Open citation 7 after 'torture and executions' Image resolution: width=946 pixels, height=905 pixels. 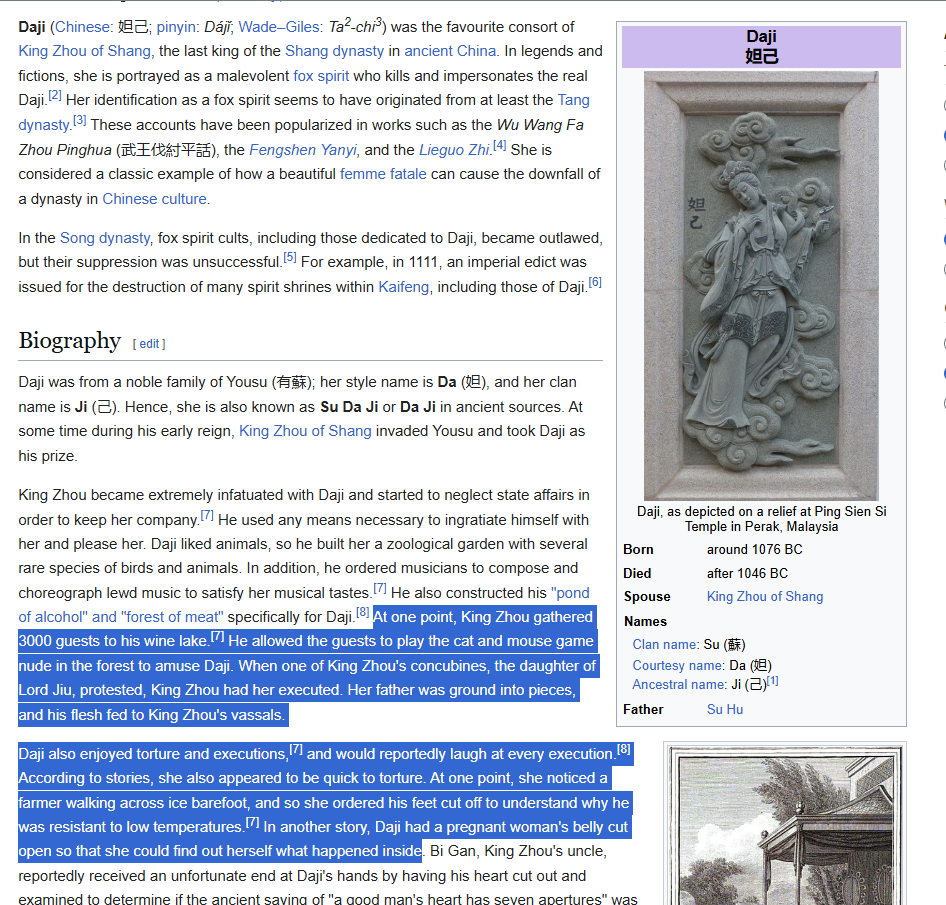pyautogui.click(x=296, y=749)
